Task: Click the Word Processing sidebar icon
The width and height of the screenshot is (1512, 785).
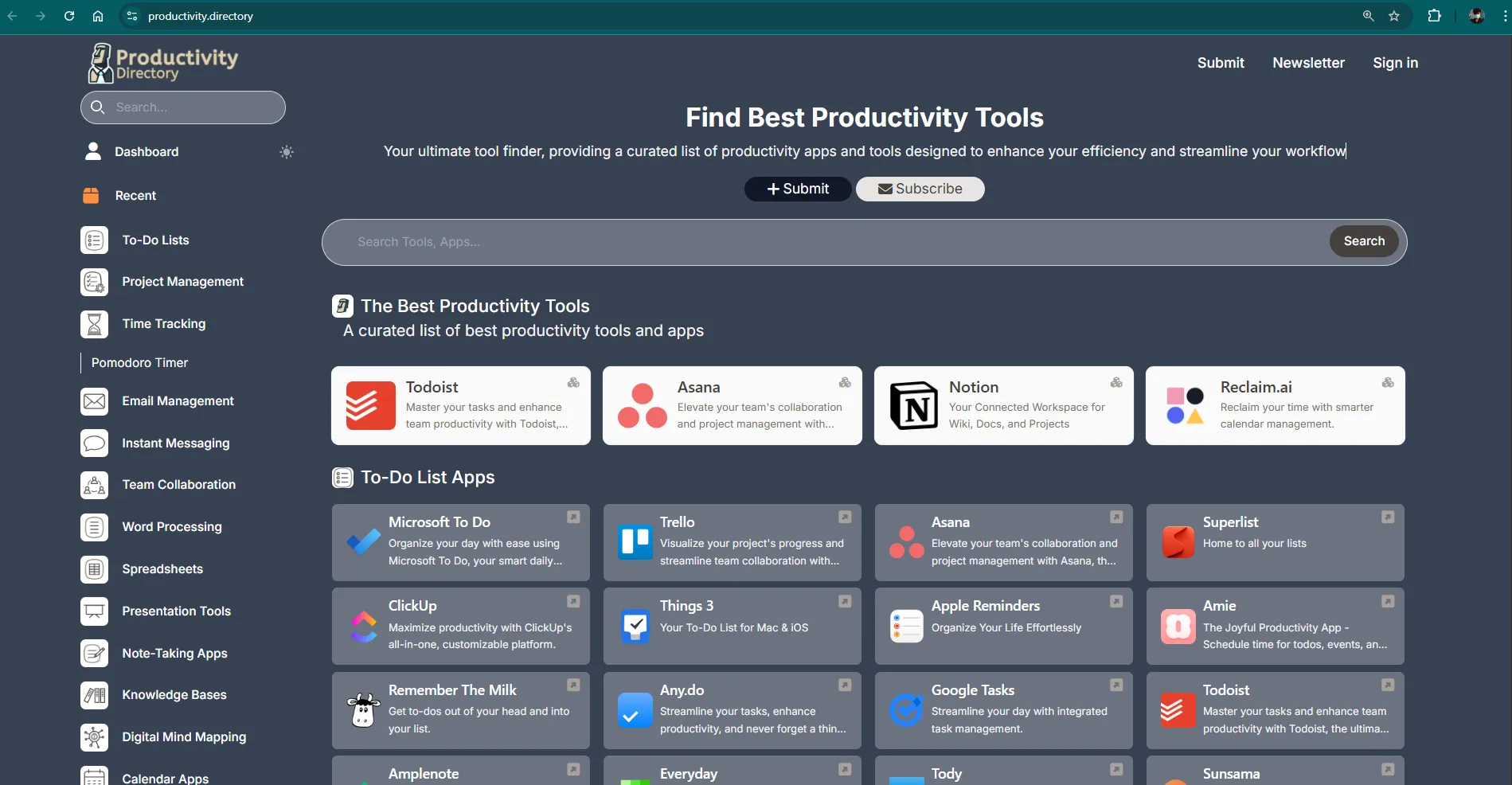Action: tap(93, 527)
